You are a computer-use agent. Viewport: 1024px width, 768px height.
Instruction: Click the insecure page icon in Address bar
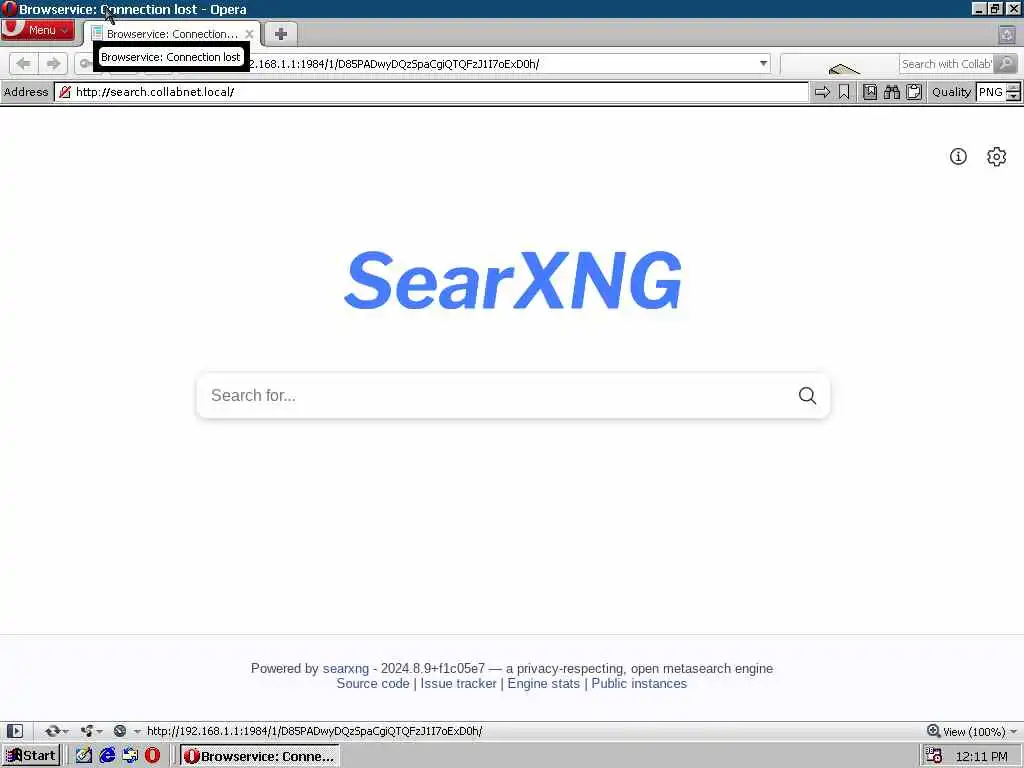(65, 92)
